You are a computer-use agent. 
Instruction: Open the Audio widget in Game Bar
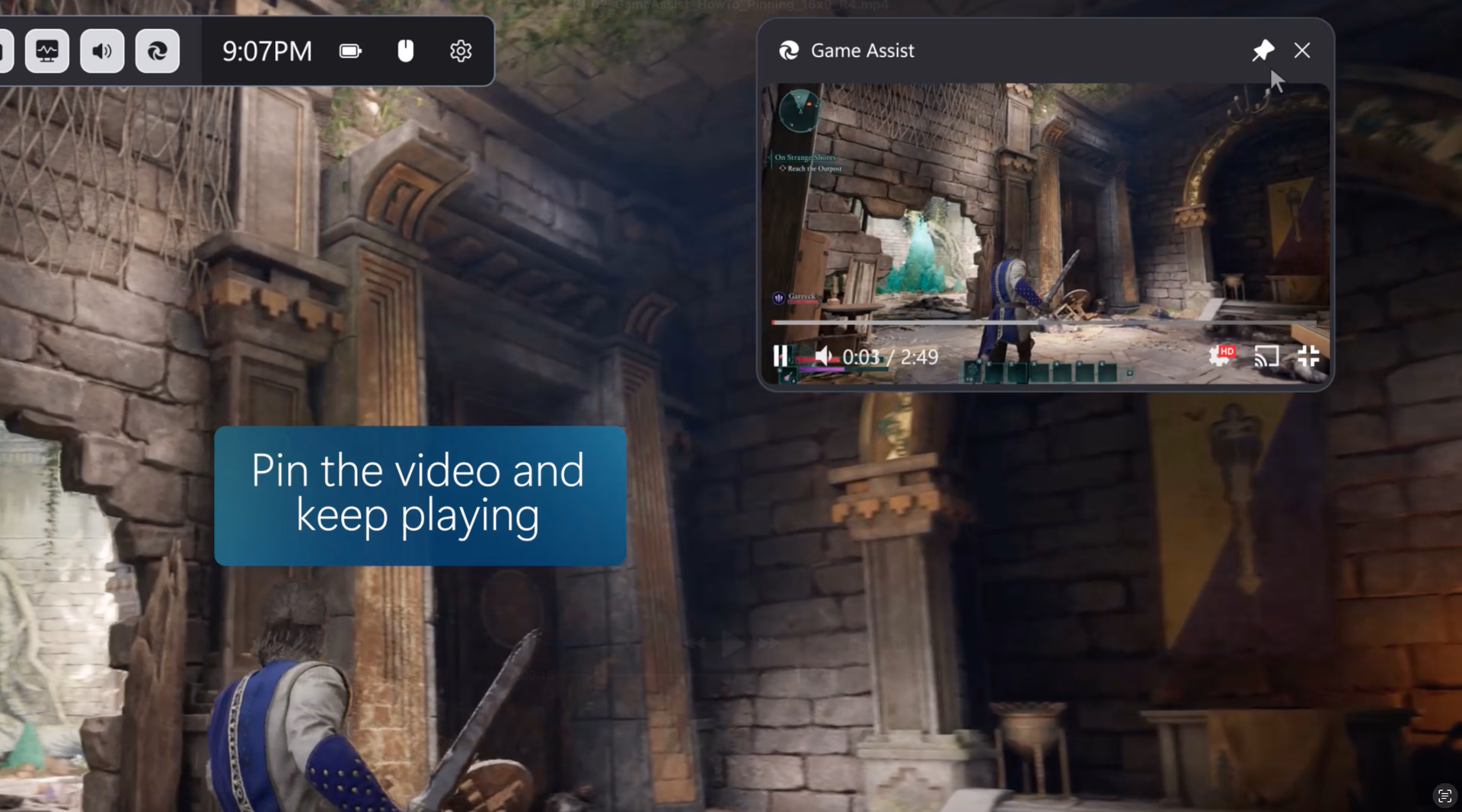[x=102, y=51]
